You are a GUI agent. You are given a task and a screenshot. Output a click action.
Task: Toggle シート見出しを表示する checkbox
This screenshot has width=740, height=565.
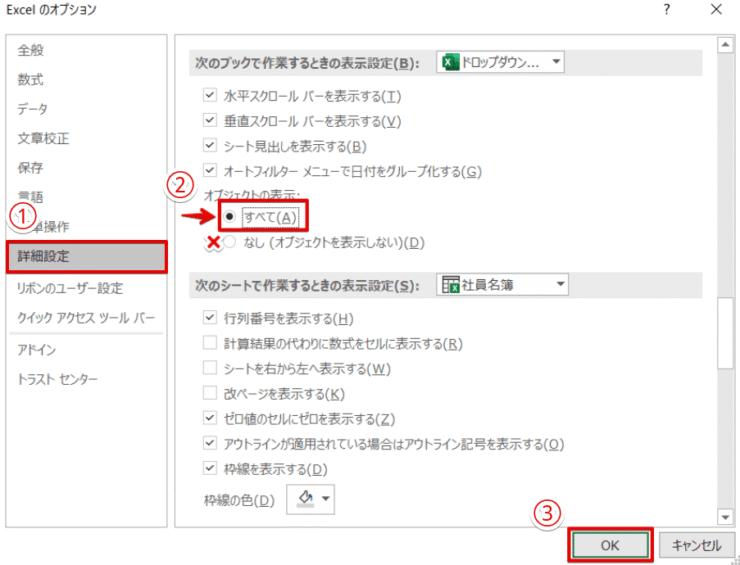tap(210, 145)
